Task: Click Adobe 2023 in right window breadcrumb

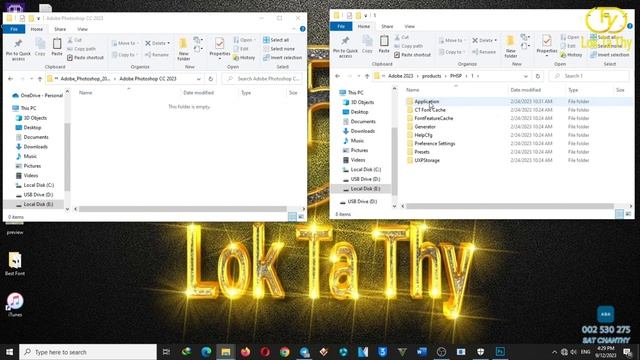Action: point(400,76)
